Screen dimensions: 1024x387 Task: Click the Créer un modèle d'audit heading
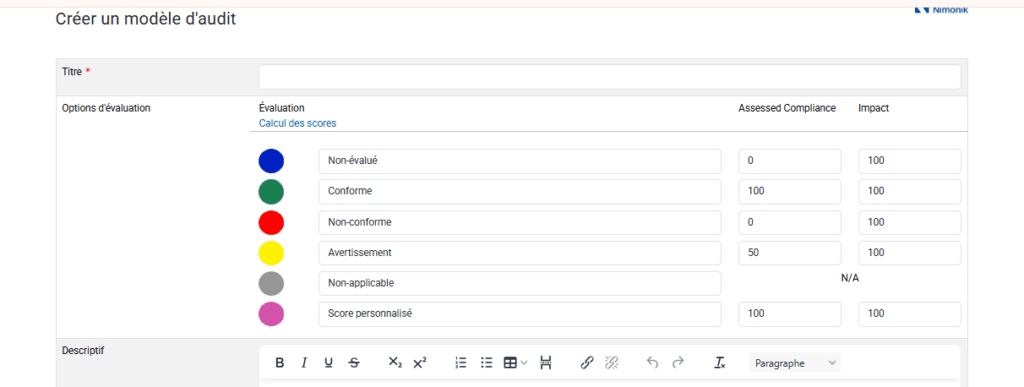coord(146,20)
